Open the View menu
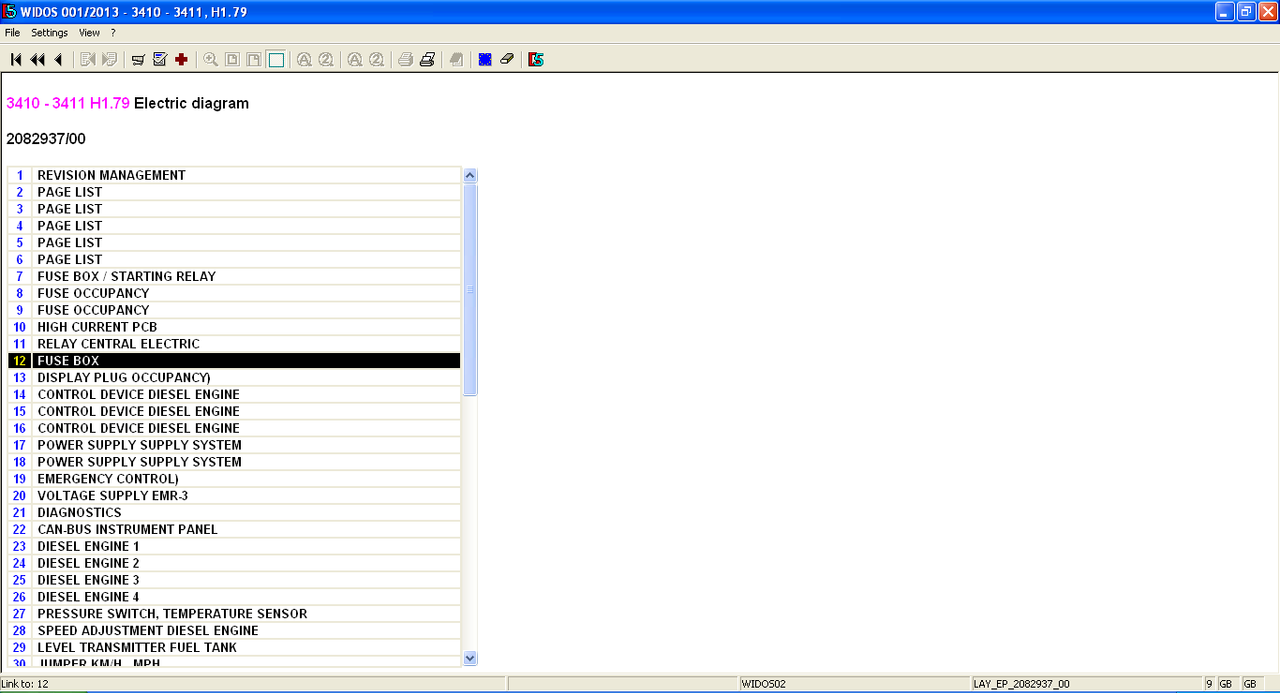Image resolution: width=1280 pixels, height=693 pixels. (89, 33)
